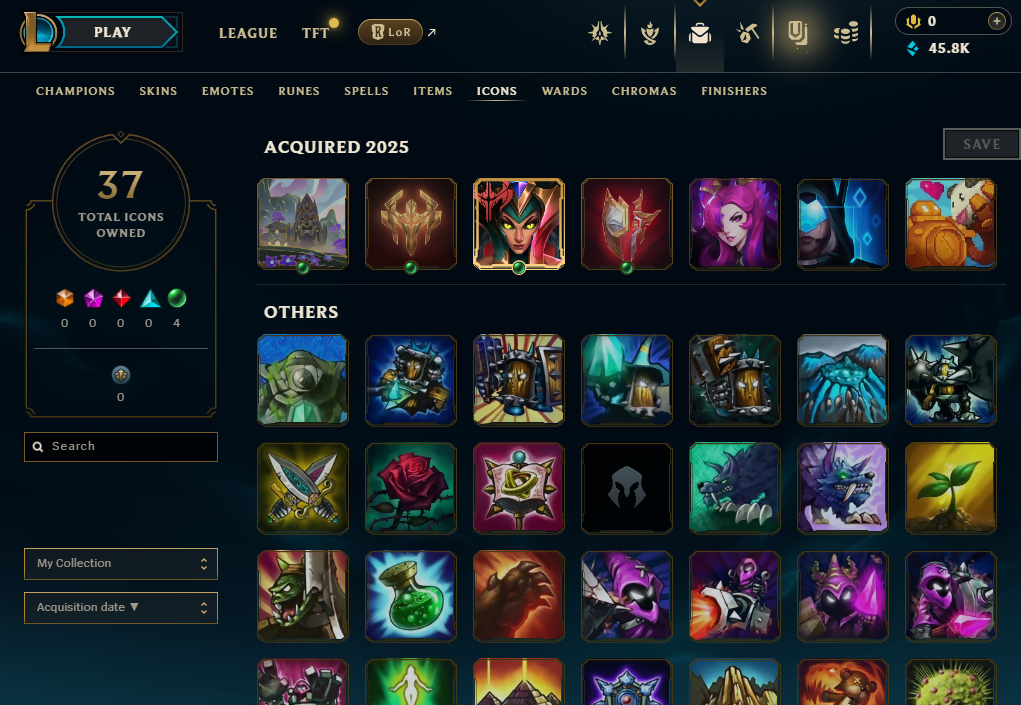Click the League client logo icon
Viewport: 1021px width, 705px height.
click(38, 31)
